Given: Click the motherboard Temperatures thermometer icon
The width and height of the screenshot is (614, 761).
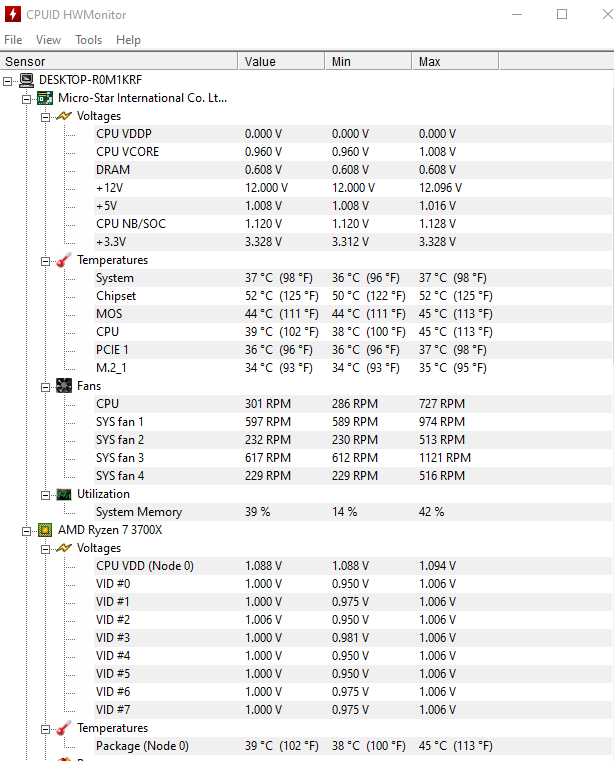Looking at the screenshot, I should coord(63,260).
